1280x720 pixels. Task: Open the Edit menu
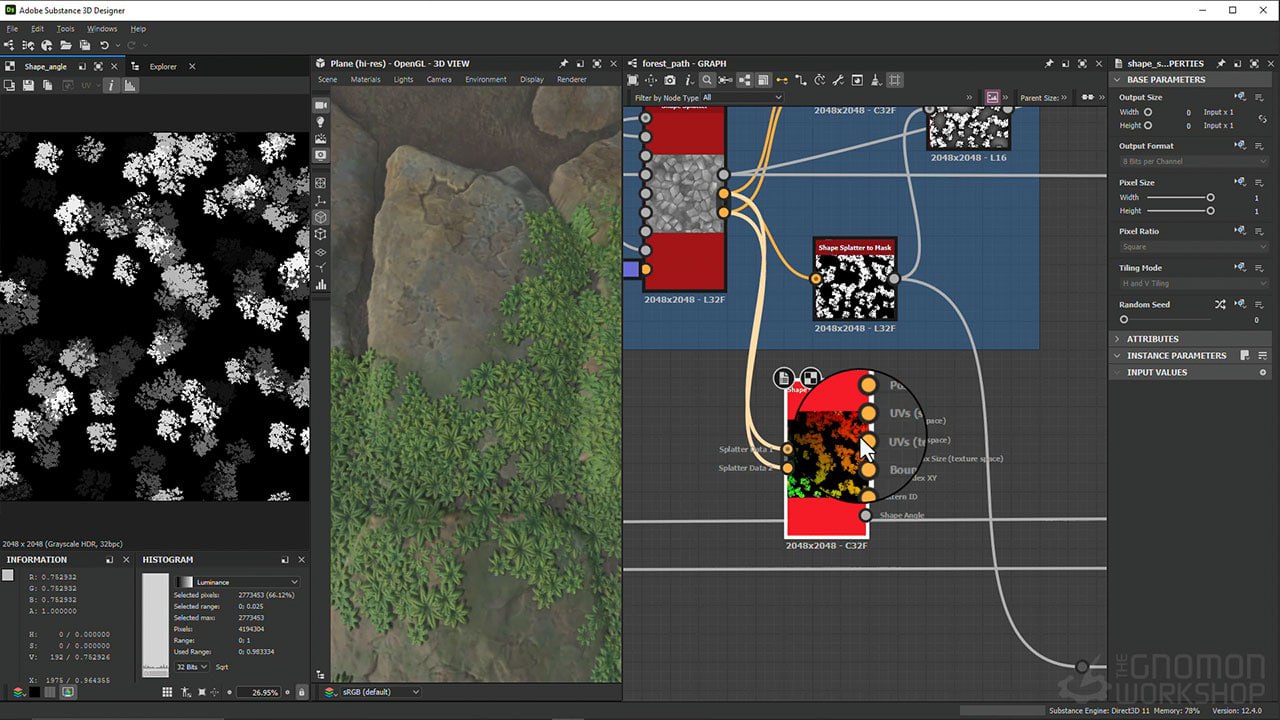pos(37,29)
